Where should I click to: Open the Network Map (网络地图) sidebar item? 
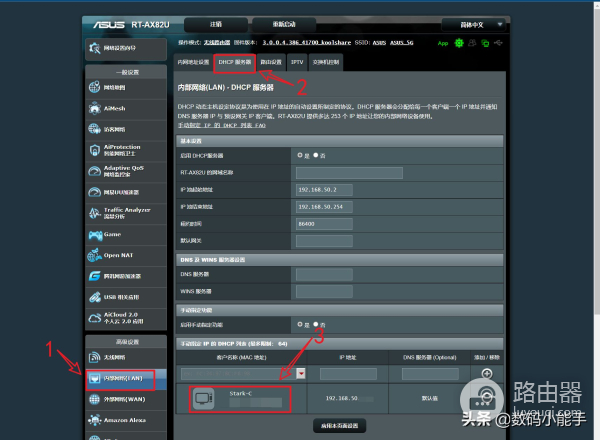click(x=126, y=88)
